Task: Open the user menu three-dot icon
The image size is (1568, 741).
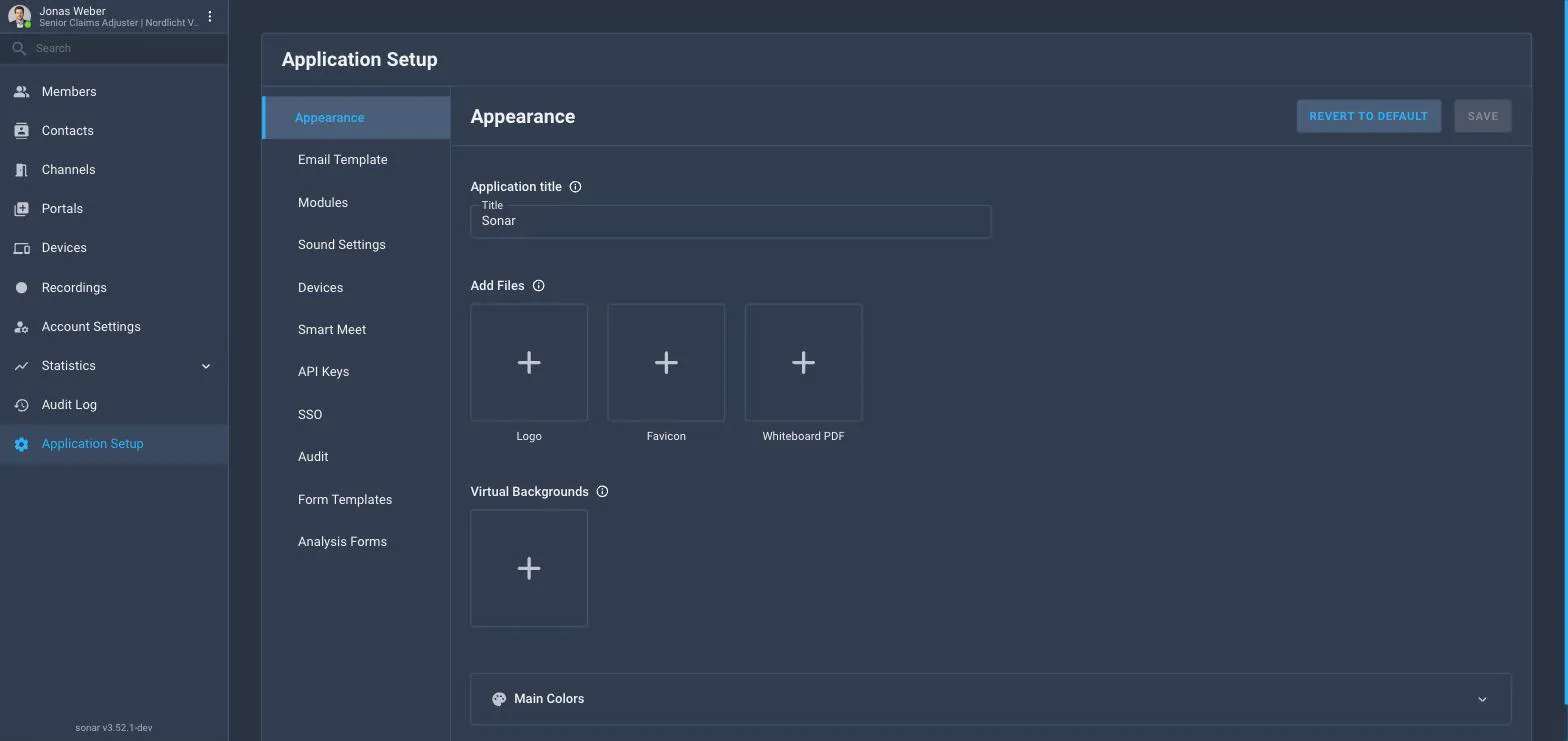Action: tap(210, 16)
